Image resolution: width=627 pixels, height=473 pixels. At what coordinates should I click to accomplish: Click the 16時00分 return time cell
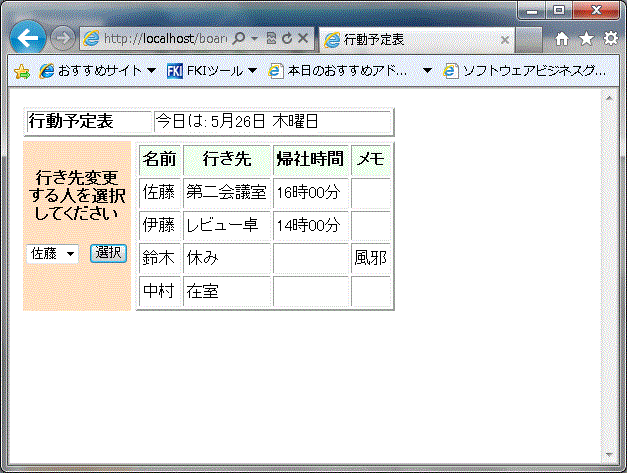(x=310, y=193)
